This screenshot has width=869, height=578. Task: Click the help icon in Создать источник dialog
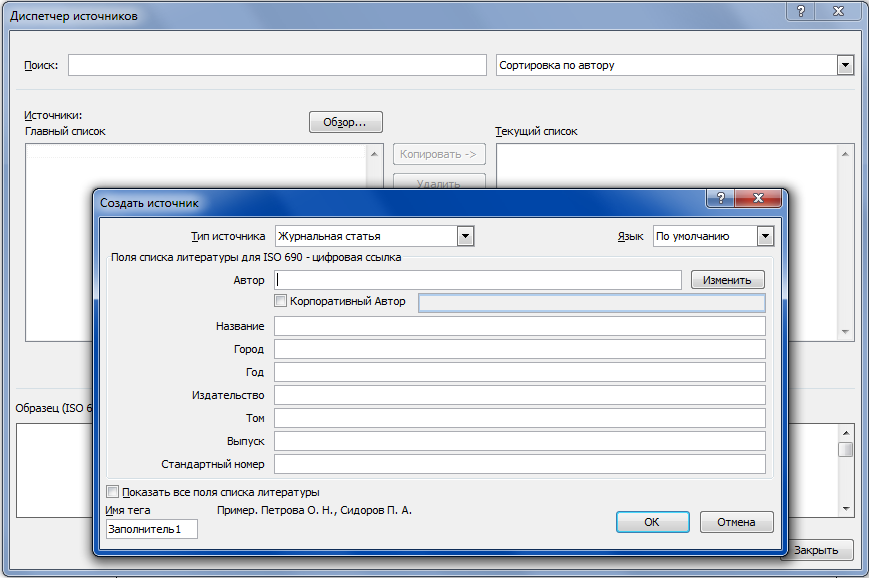pyautogui.click(x=720, y=198)
